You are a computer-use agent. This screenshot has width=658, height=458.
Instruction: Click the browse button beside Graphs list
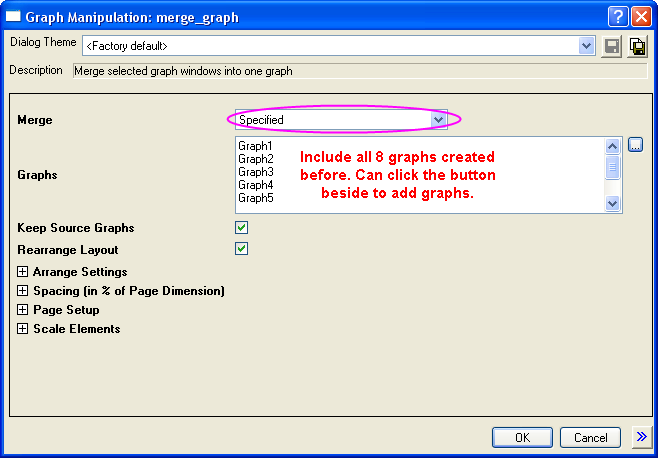coord(635,145)
